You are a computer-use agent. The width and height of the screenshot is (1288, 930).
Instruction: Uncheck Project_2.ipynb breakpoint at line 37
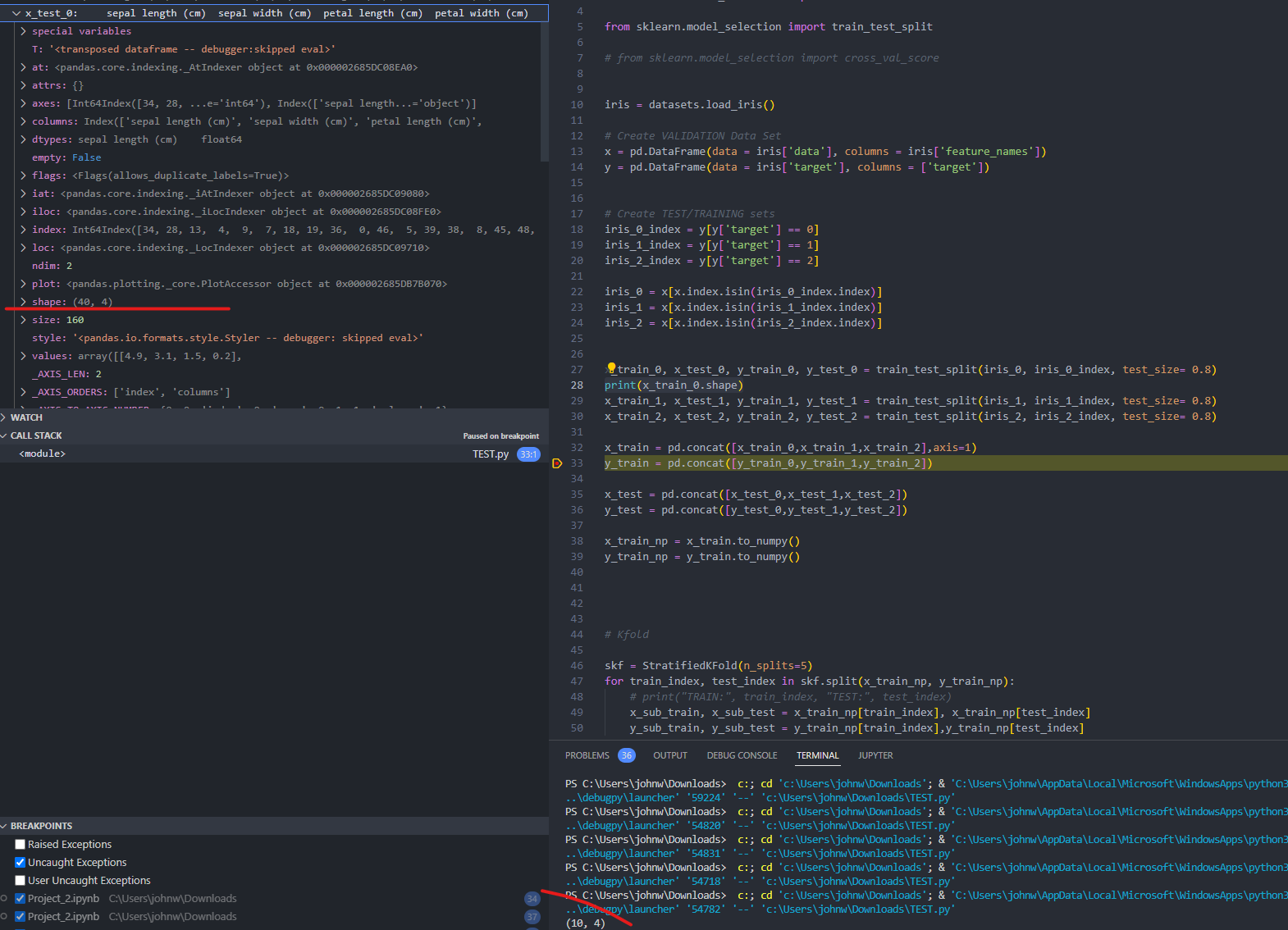tap(21, 917)
